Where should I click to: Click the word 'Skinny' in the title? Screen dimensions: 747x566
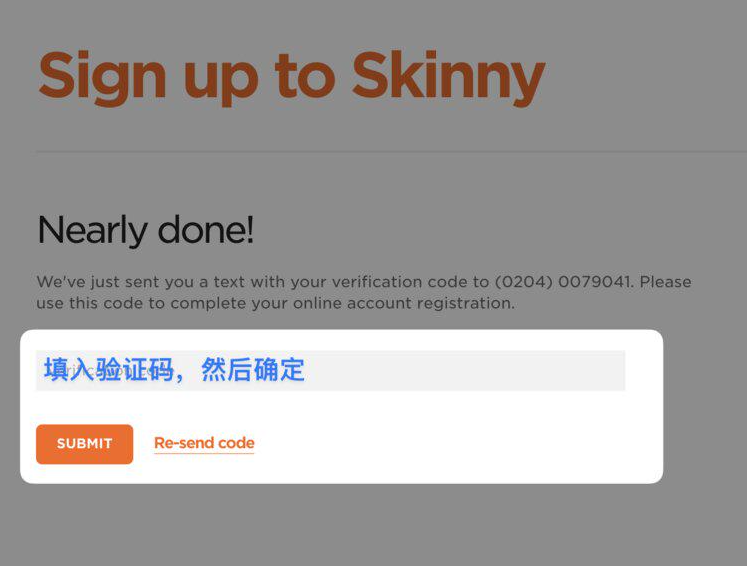pos(448,77)
